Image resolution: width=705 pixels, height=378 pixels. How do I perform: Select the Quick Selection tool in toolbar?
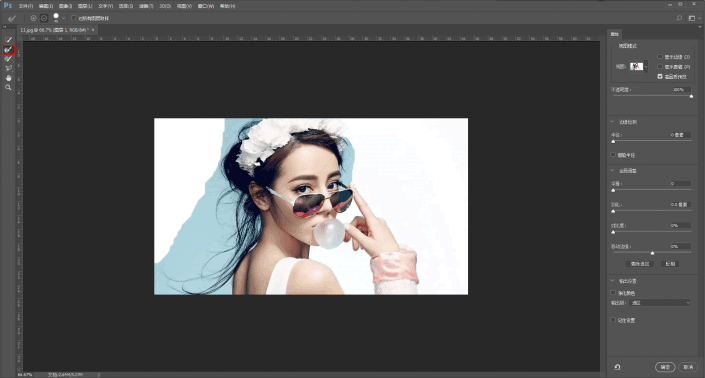tap(8, 40)
